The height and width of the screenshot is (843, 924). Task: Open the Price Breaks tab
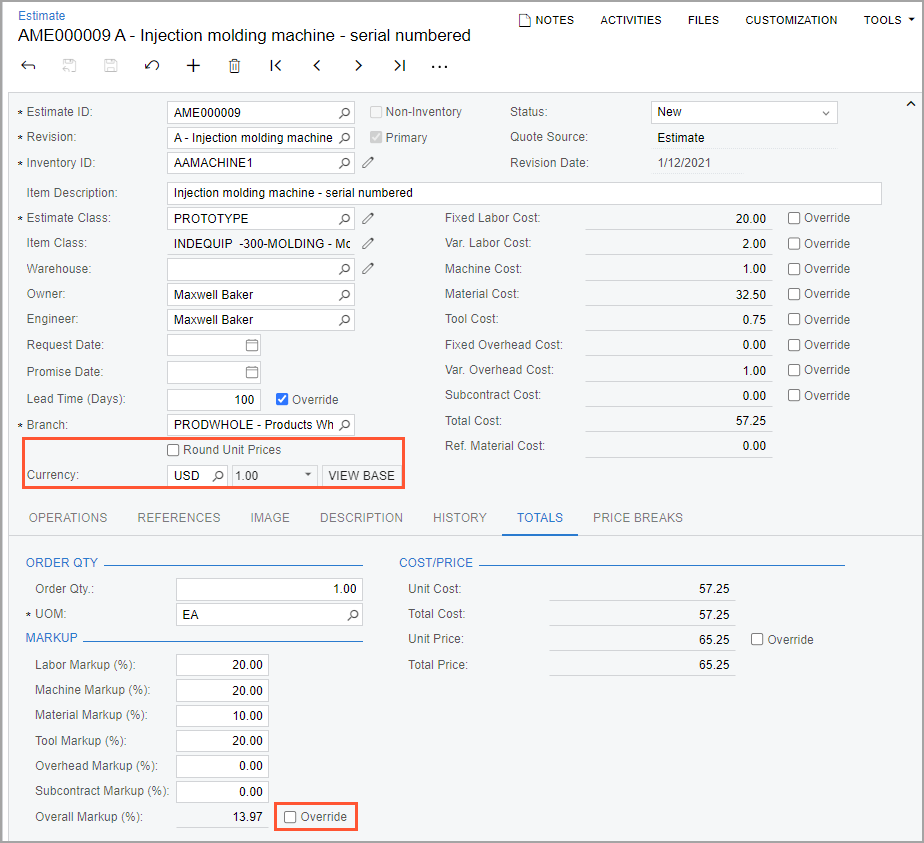637,518
